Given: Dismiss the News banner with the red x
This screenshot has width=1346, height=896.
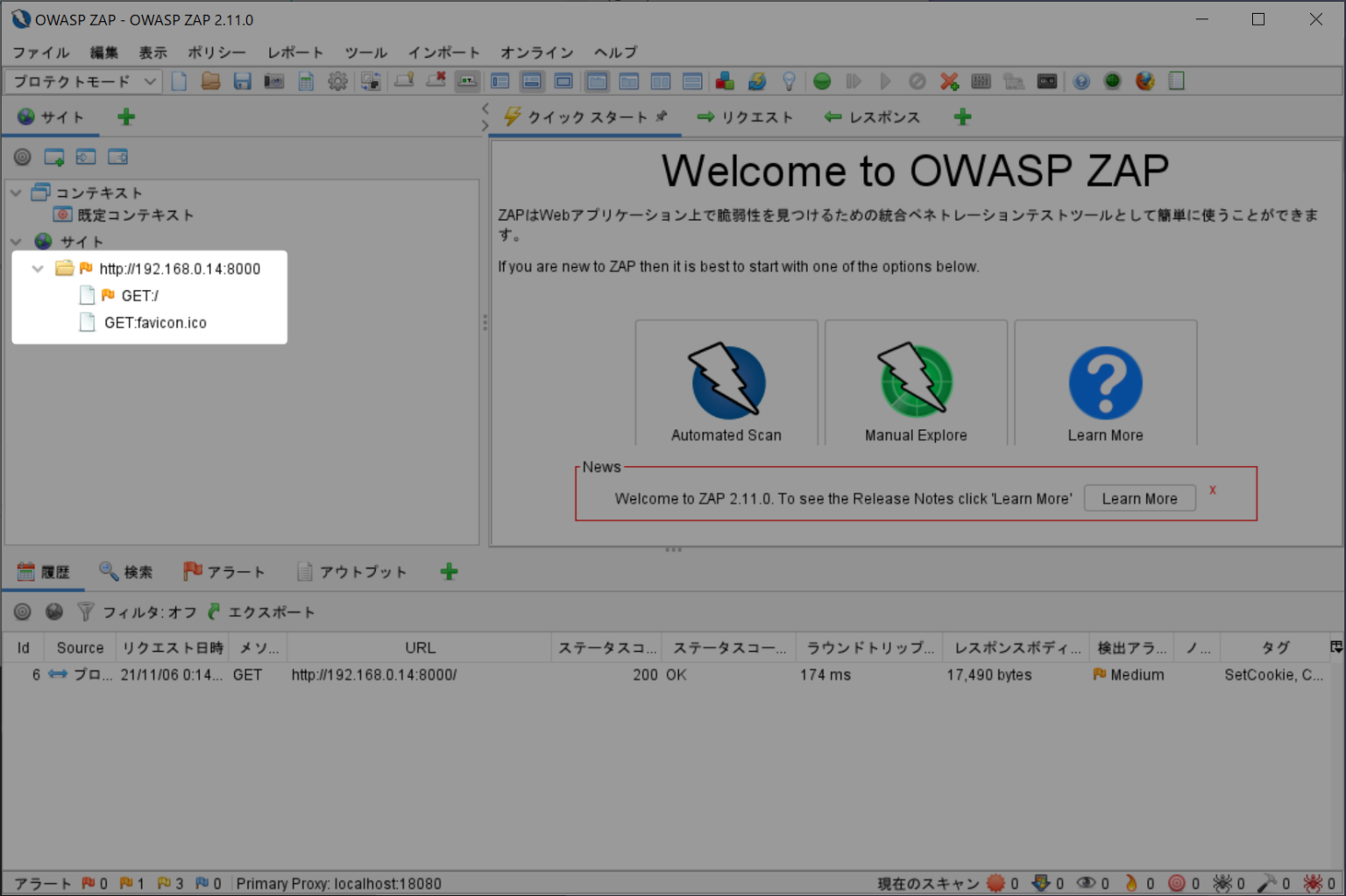Looking at the screenshot, I should pyautogui.click(x=1212, y=490).
